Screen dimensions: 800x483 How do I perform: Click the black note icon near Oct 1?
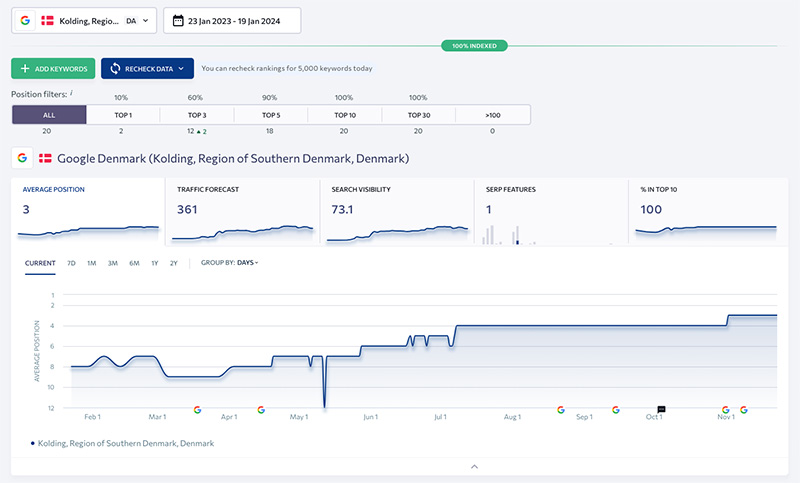(x=661, y=409)
